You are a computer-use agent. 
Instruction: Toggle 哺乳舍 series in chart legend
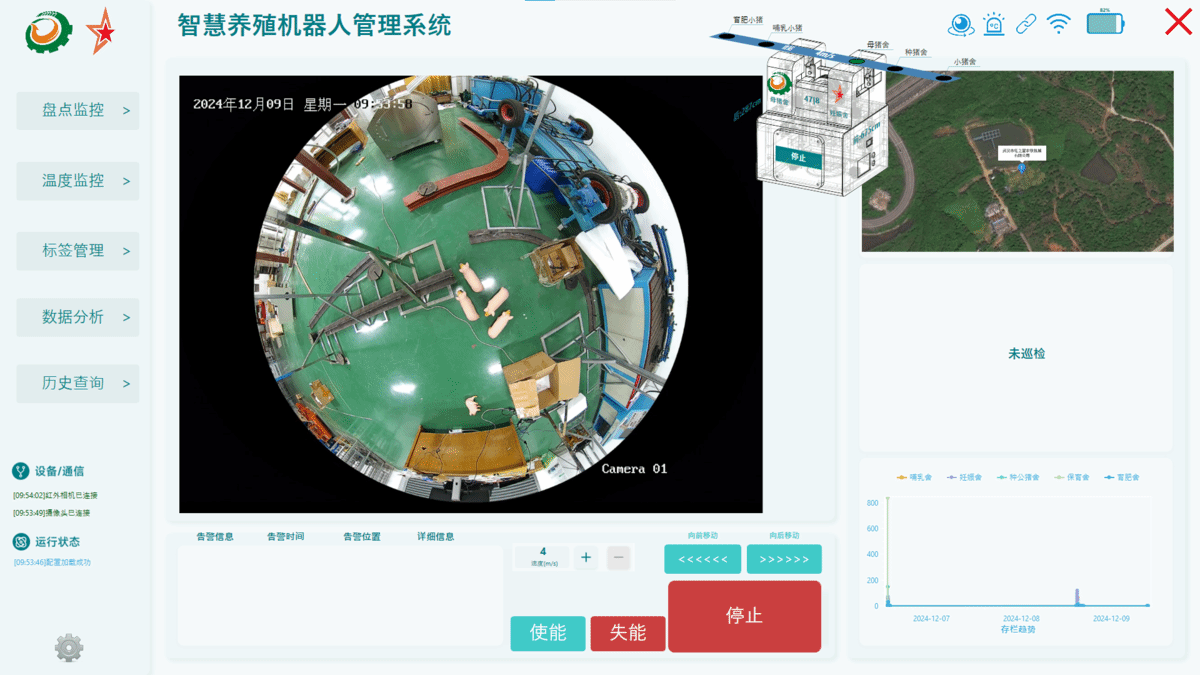click(x=914, y=478)
